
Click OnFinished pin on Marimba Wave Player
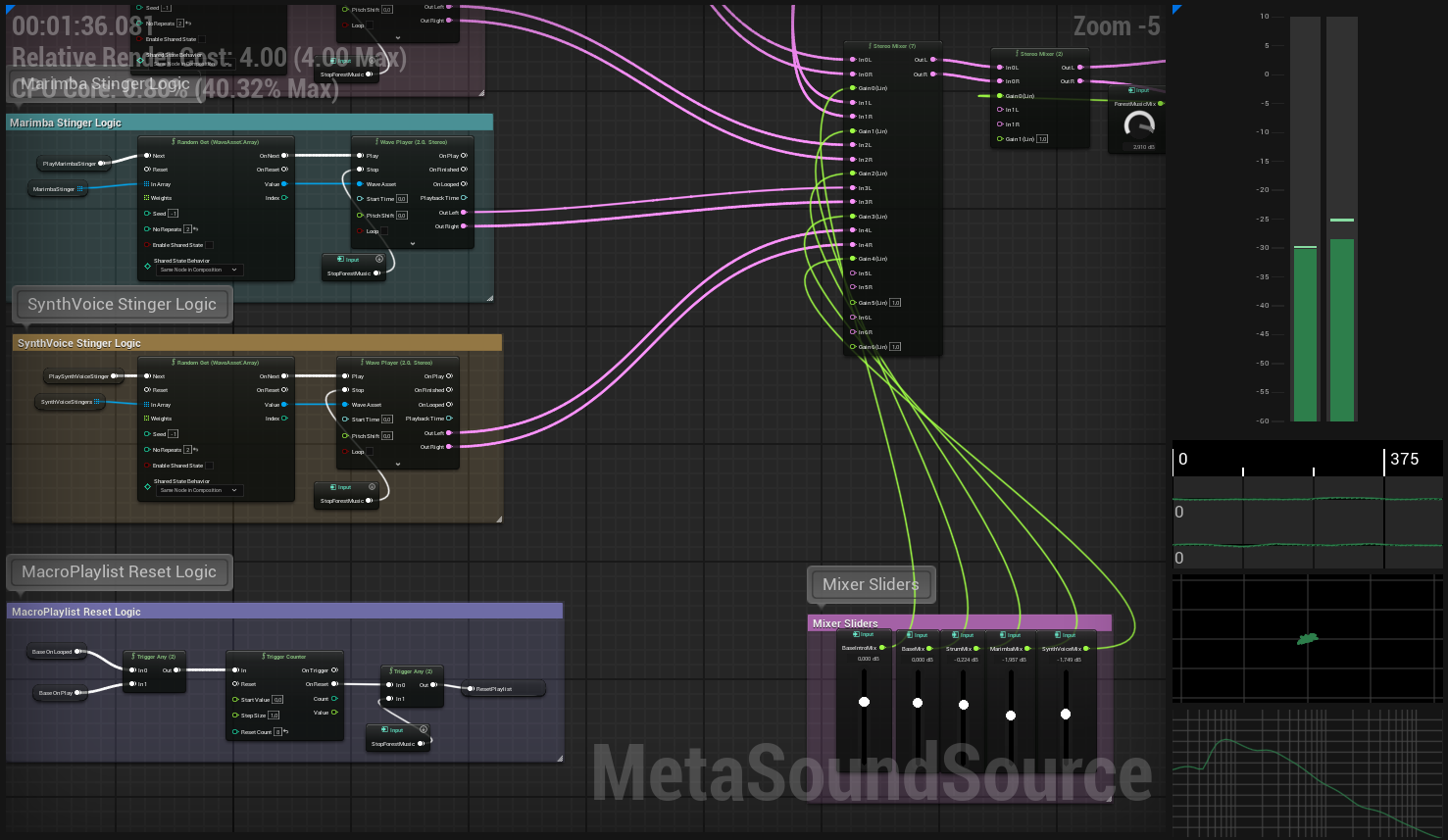pos(464,170)
